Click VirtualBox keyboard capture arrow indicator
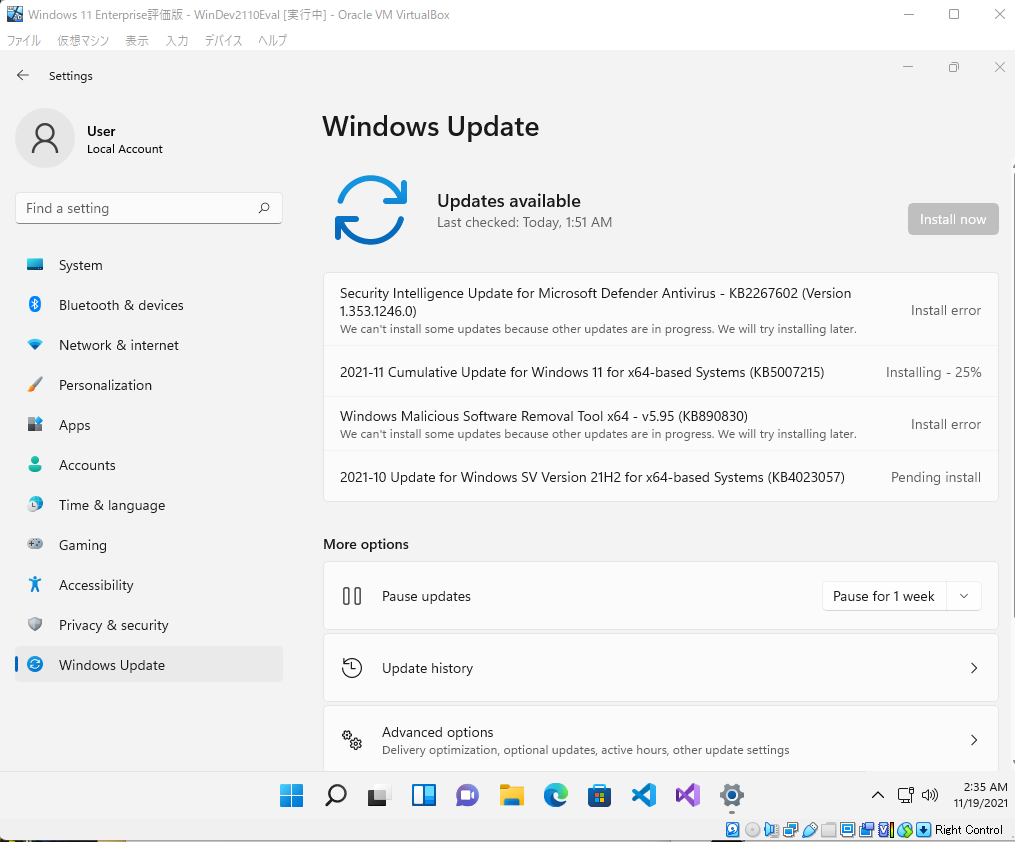The width and height of the screenshot is (1015, 843). pos(924,829)
